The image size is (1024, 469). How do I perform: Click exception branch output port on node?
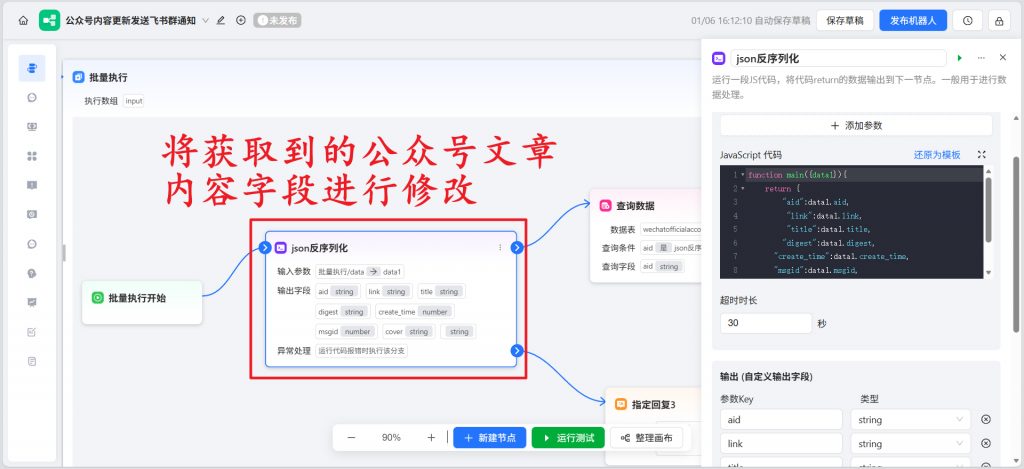click(x=517, y=351)
